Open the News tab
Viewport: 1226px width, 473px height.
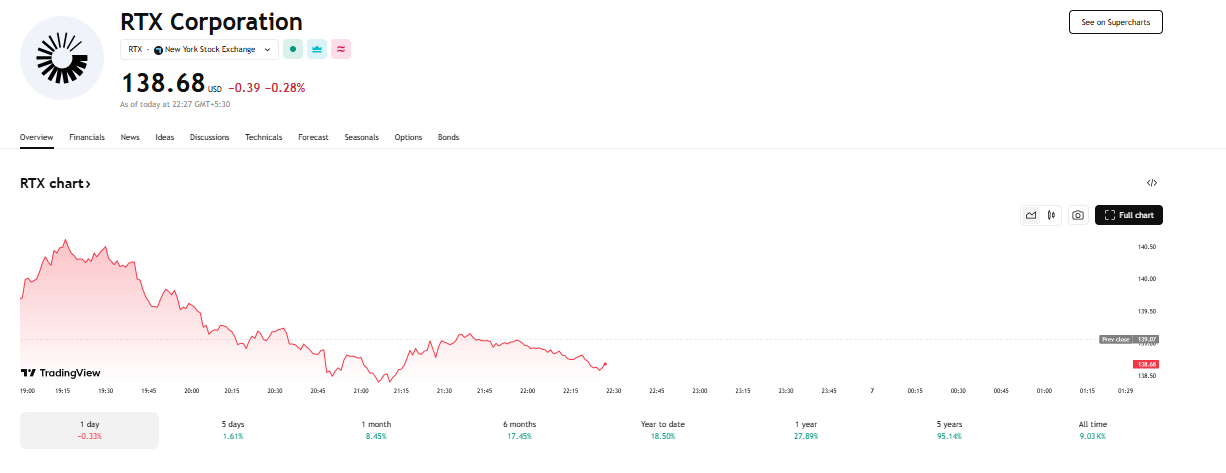pyautogui.click(x=130, y=137)
